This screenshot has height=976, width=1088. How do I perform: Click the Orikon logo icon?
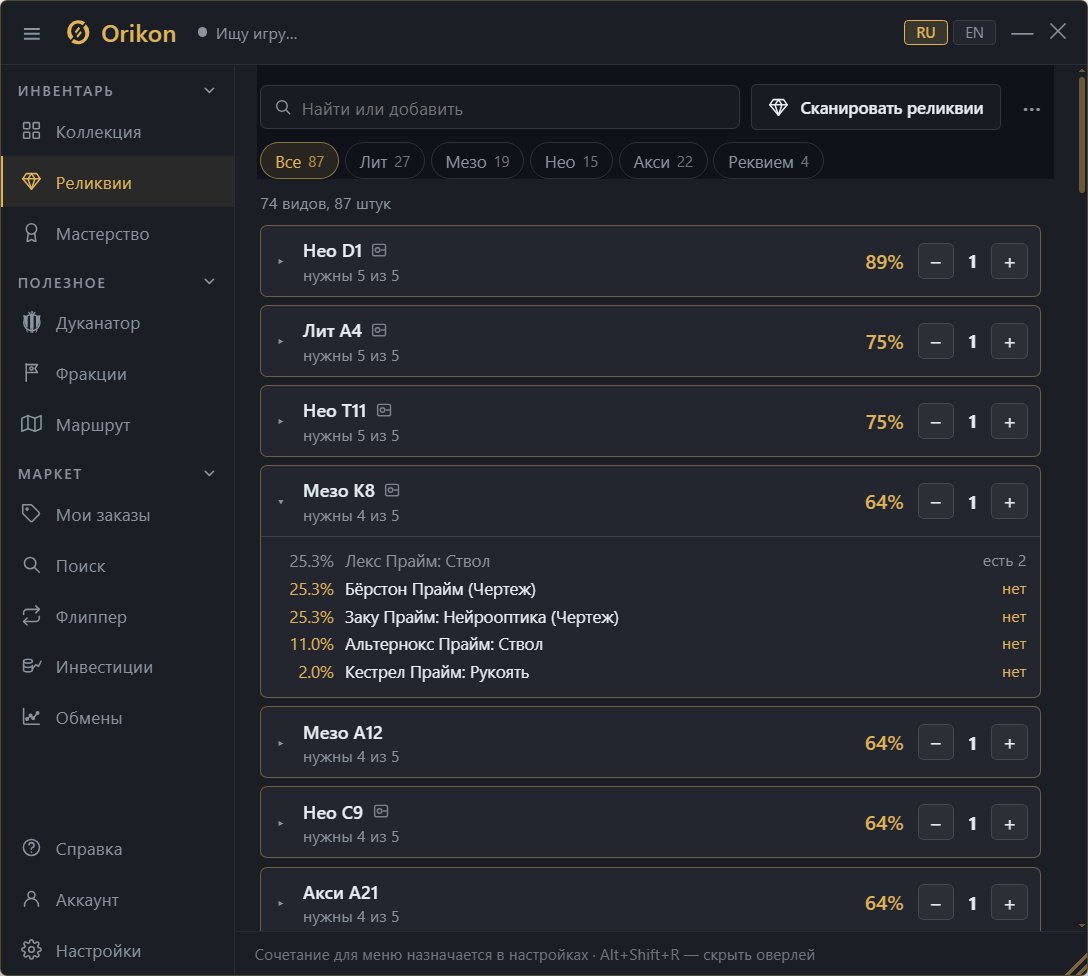pos(78,33)
